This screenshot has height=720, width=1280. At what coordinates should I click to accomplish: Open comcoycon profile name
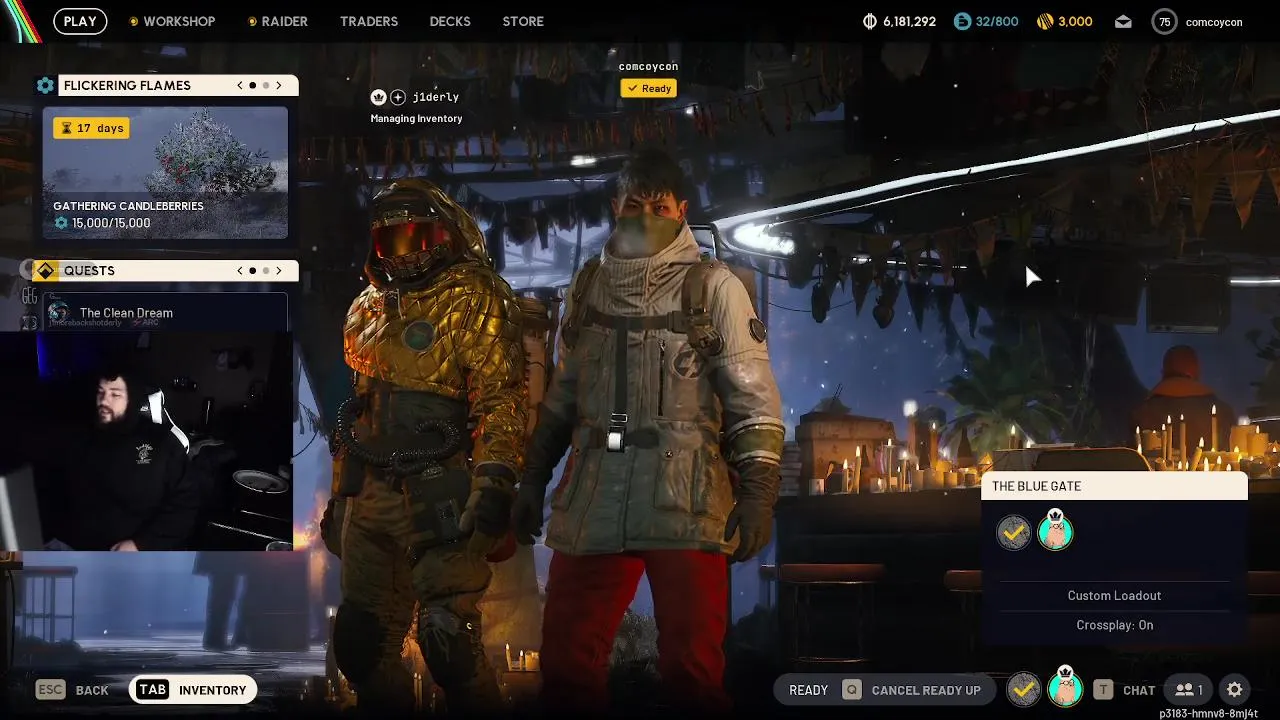[1214, 21]
